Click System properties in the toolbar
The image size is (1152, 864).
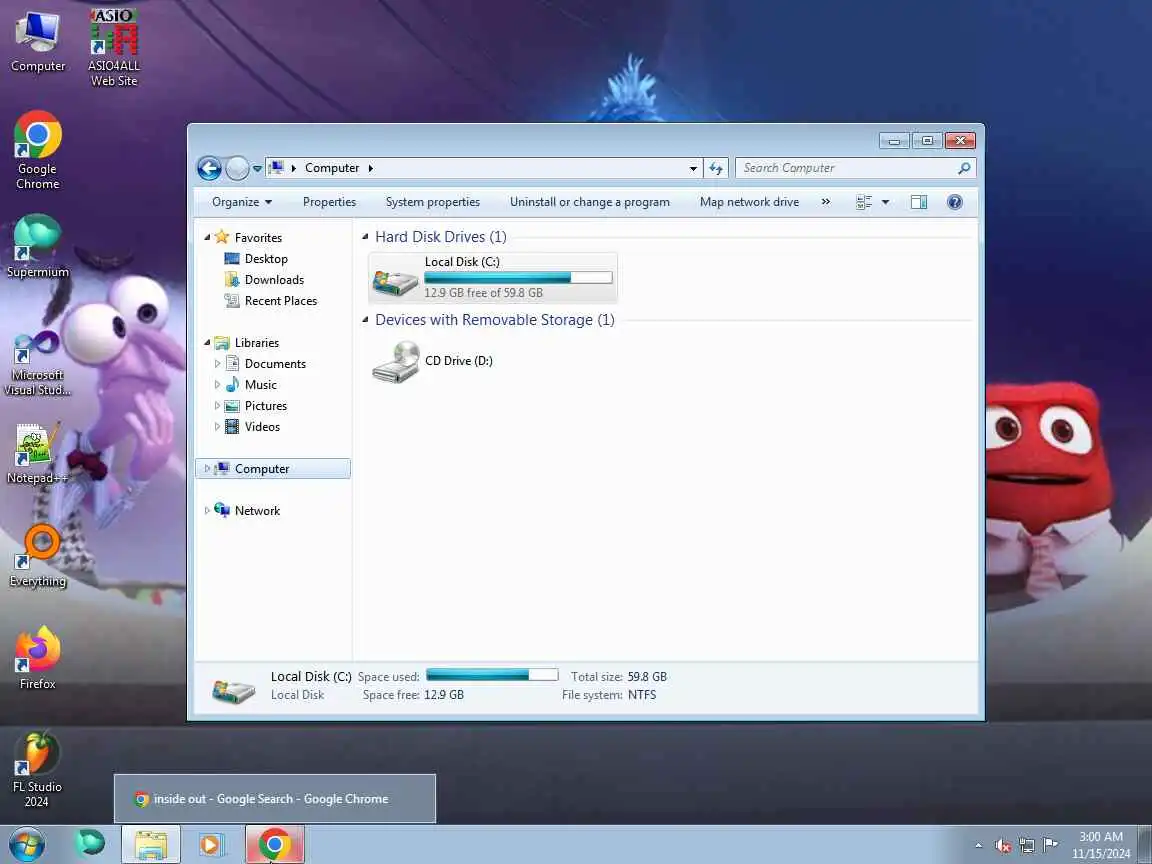pyautogui.click(x=433, y=202)
